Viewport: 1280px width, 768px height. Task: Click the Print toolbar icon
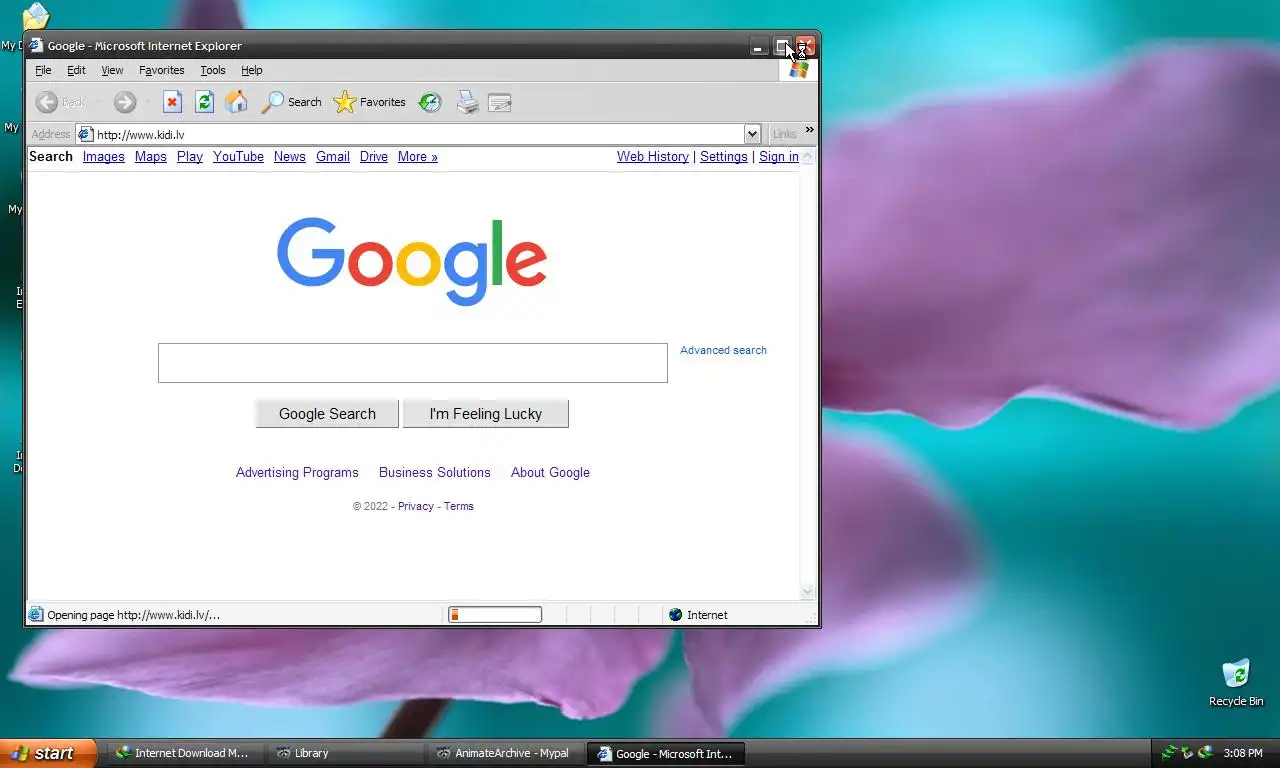(467, 102)
